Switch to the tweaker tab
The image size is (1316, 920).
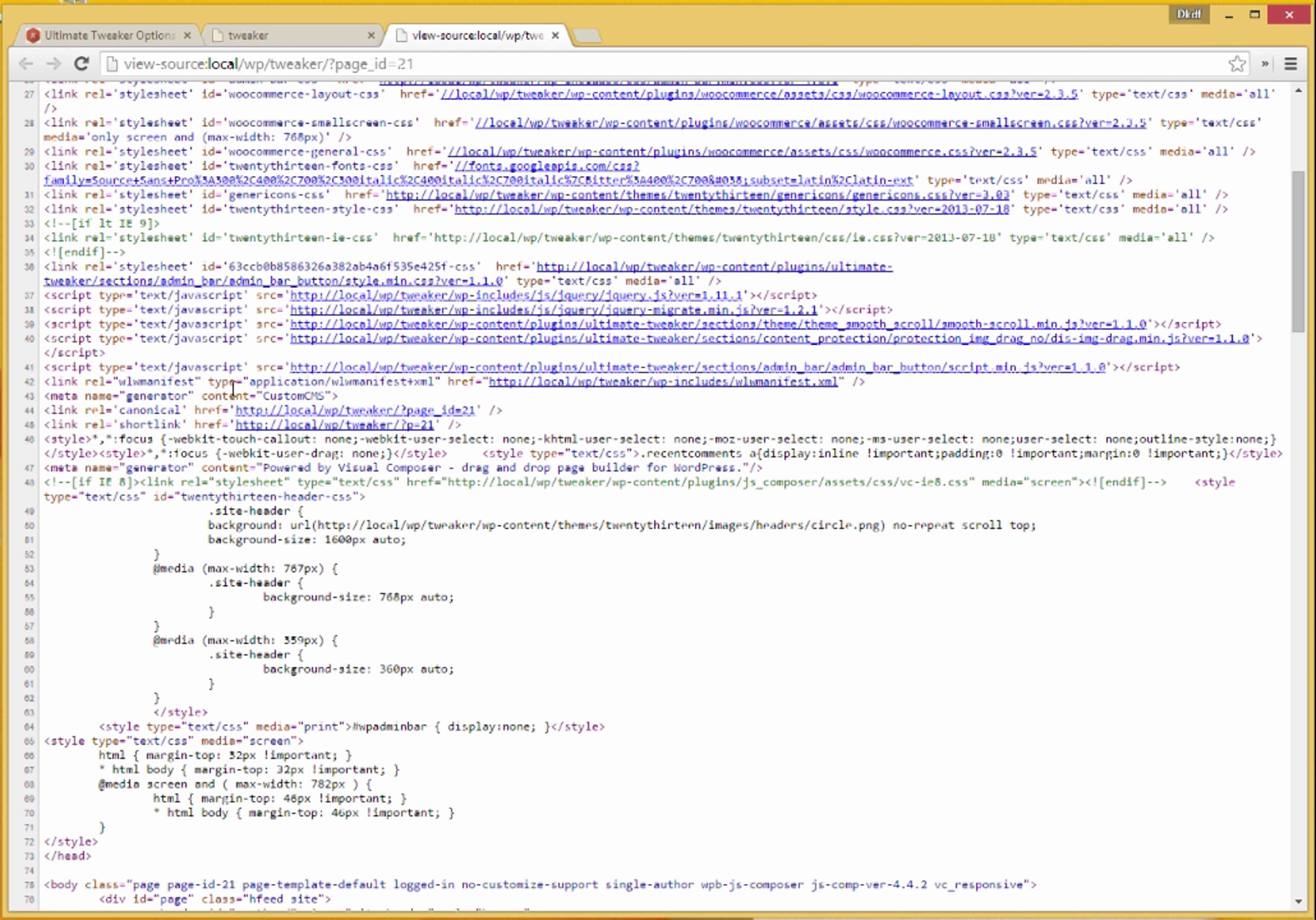click(x=292, y=36)
